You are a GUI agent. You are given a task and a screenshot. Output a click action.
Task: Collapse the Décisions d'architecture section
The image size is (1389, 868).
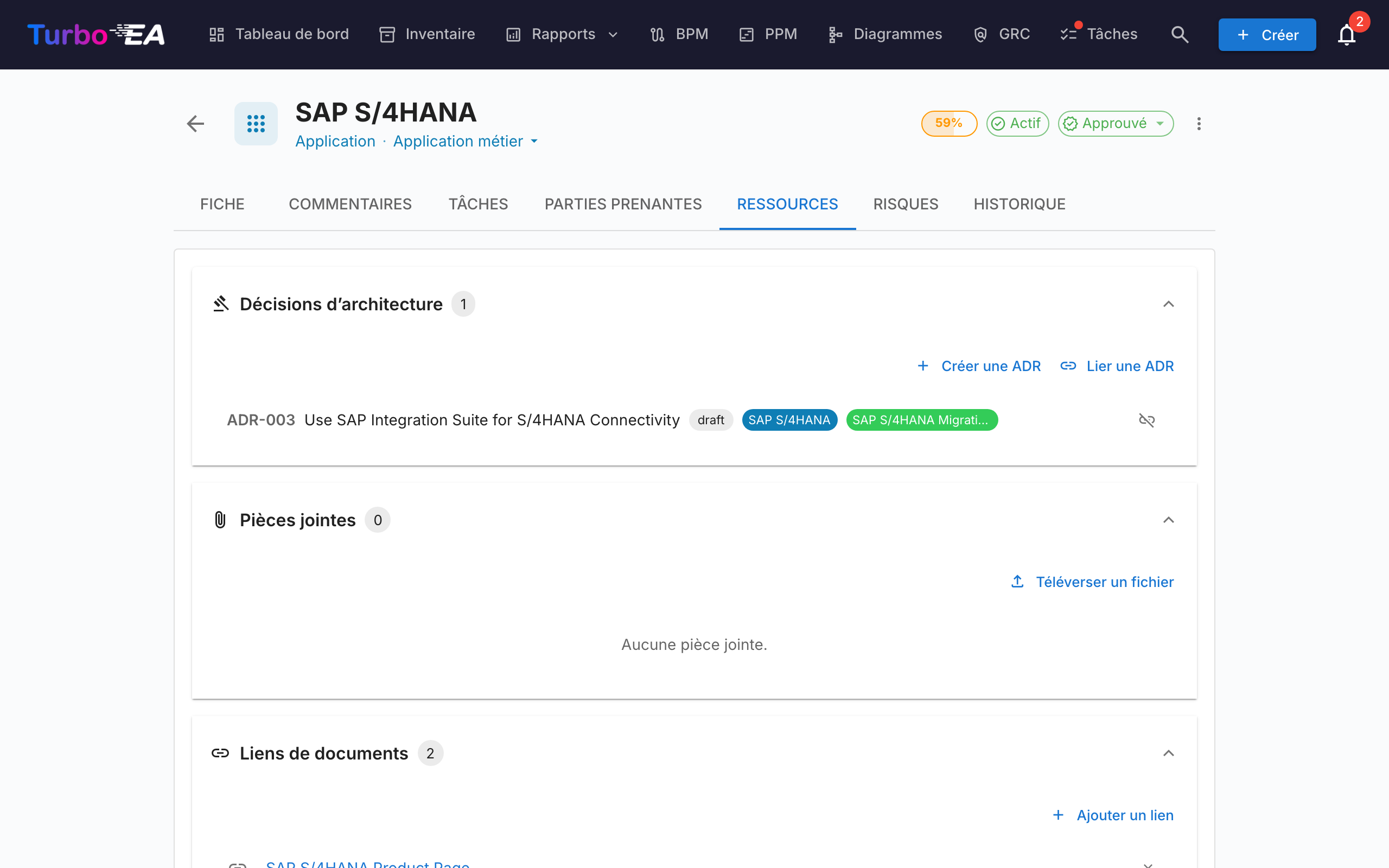1168,304
